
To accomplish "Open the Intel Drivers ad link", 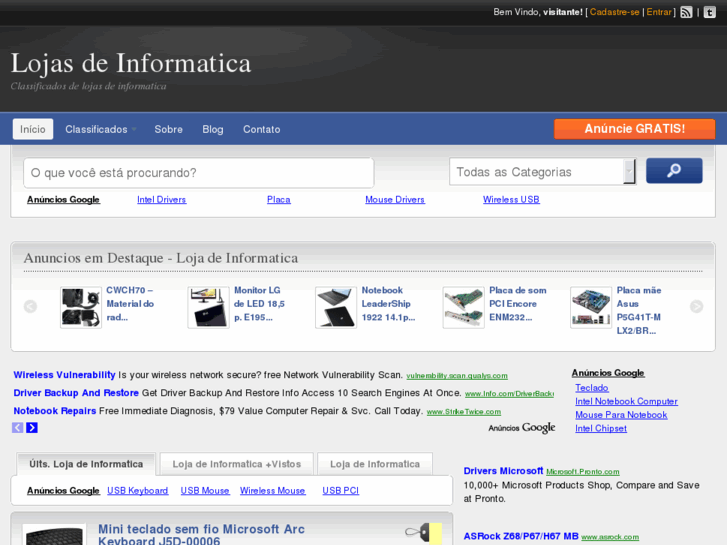I will pos(161,199).
